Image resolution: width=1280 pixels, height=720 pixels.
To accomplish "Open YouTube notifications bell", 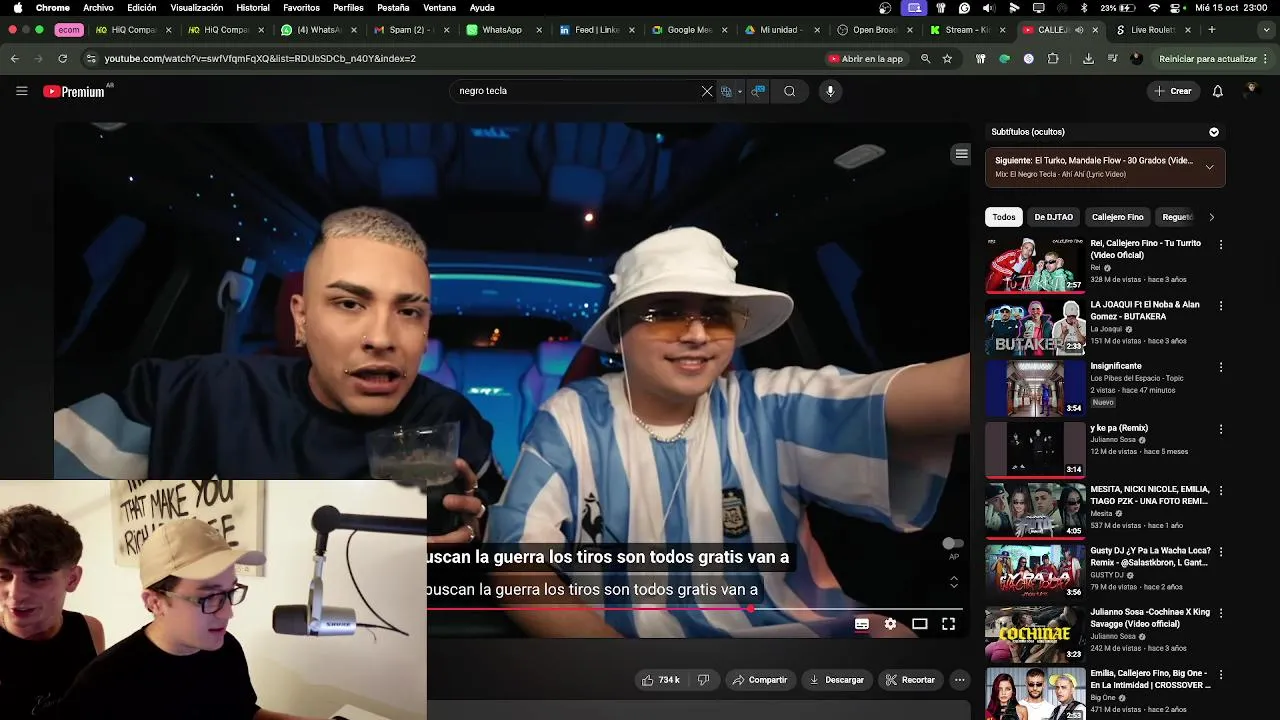I will tap(1217, 91).
